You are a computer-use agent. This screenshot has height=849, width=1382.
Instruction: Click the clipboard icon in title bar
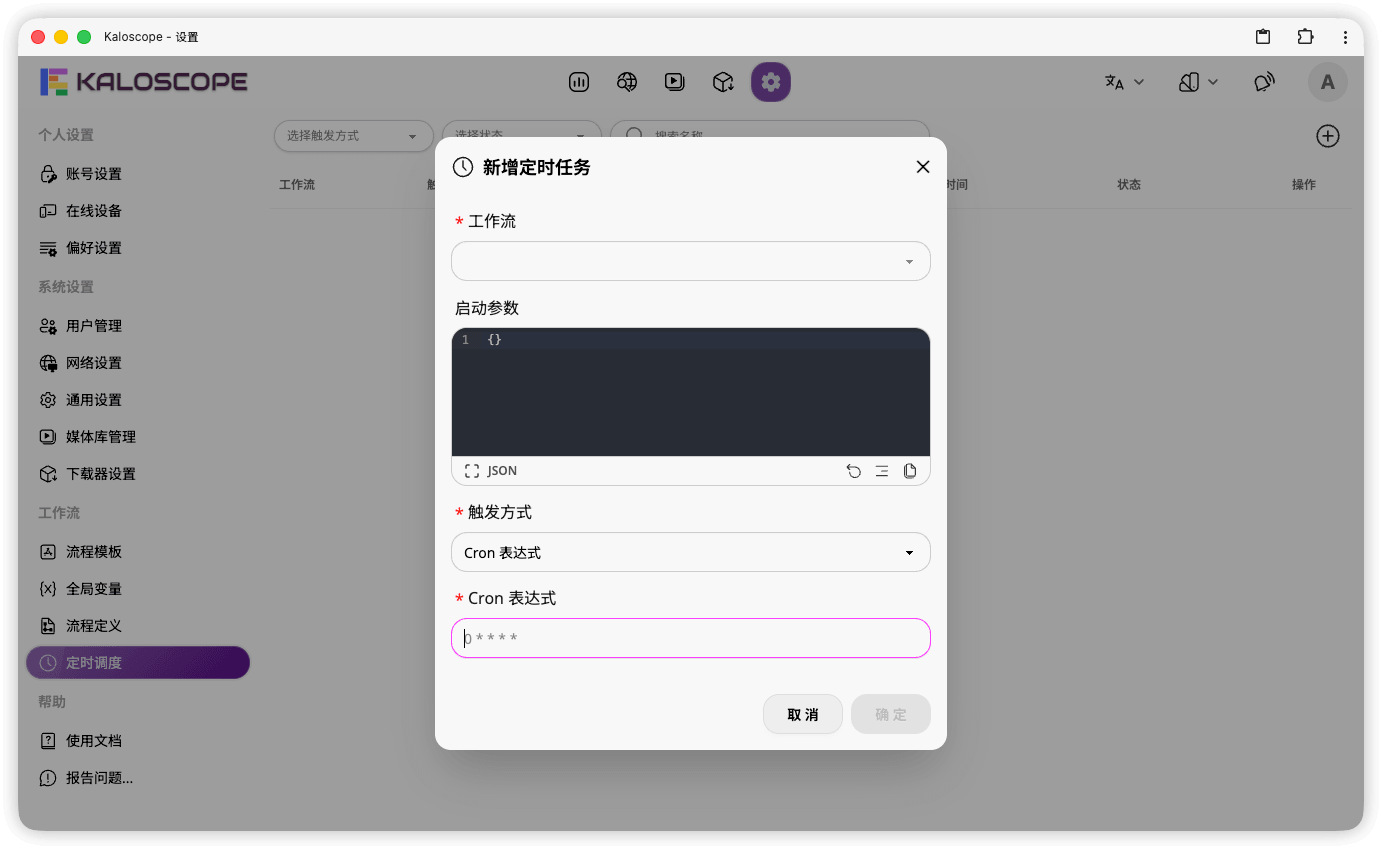click(x=1263, y=37)
